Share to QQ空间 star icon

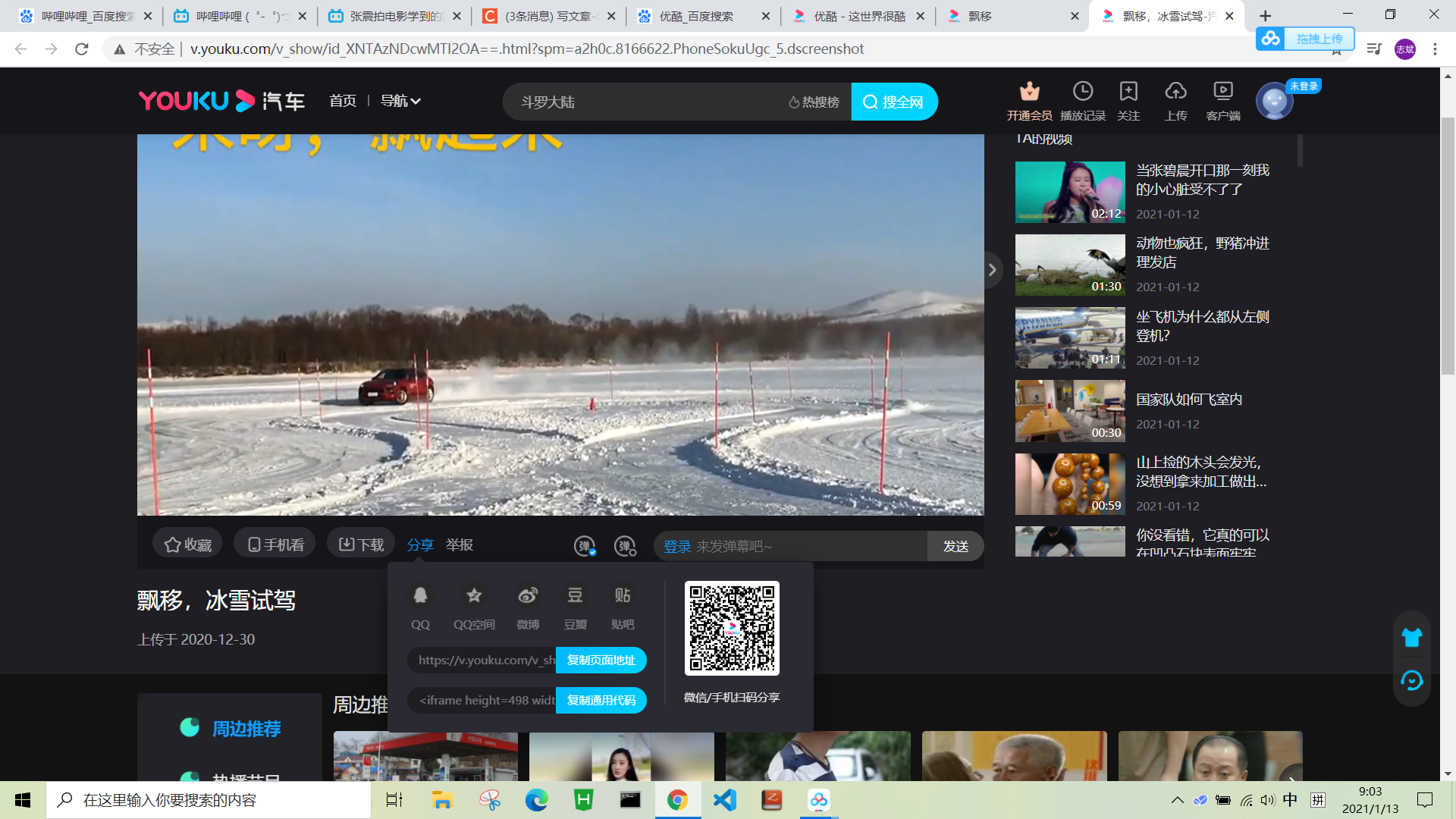(474, 596)
